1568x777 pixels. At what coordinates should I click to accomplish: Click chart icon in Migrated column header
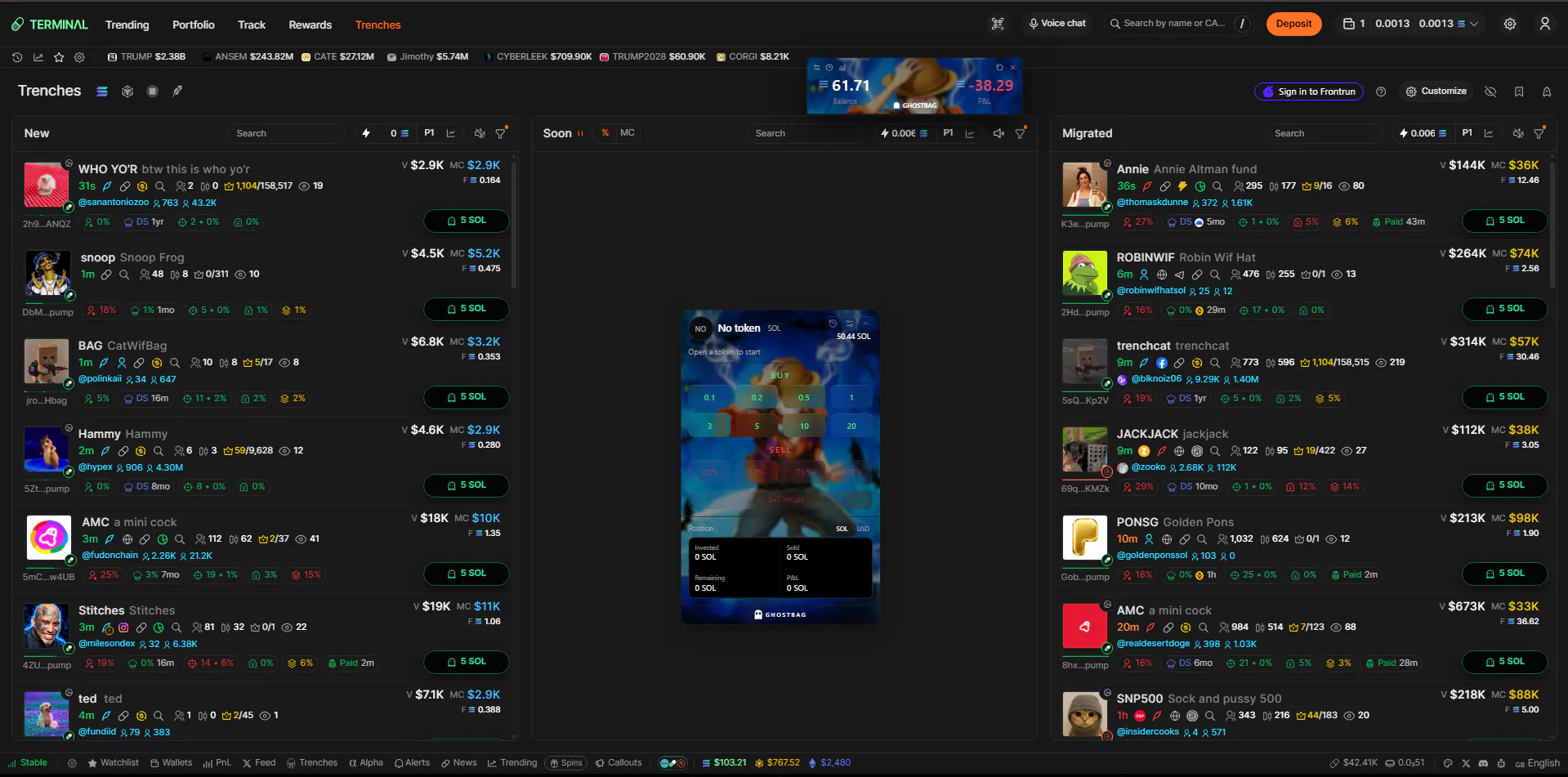click(x=1489, y=133)
